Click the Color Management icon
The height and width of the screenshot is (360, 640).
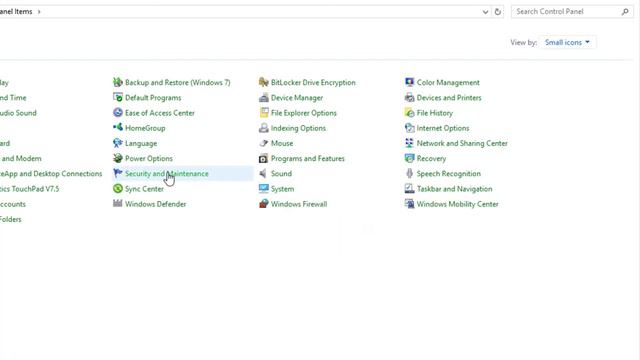(x=409, y=82)
